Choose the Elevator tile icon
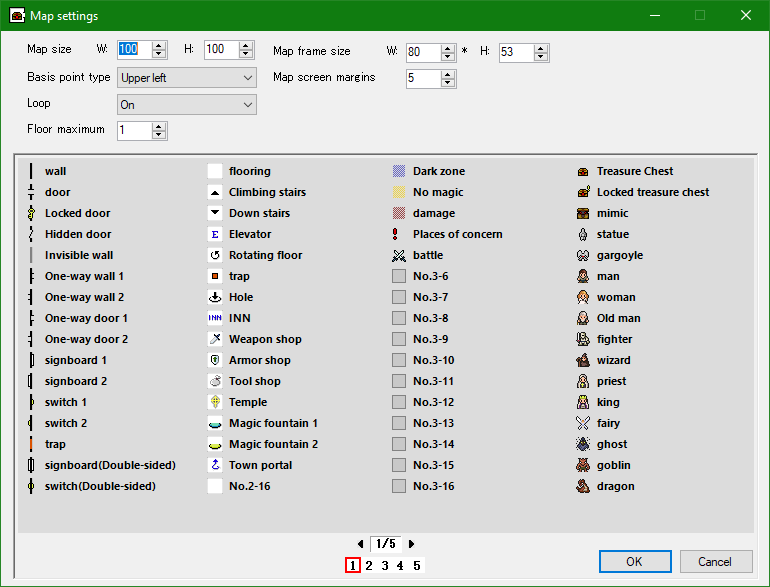Screen dimensions: 770x587 coord(215,234)
